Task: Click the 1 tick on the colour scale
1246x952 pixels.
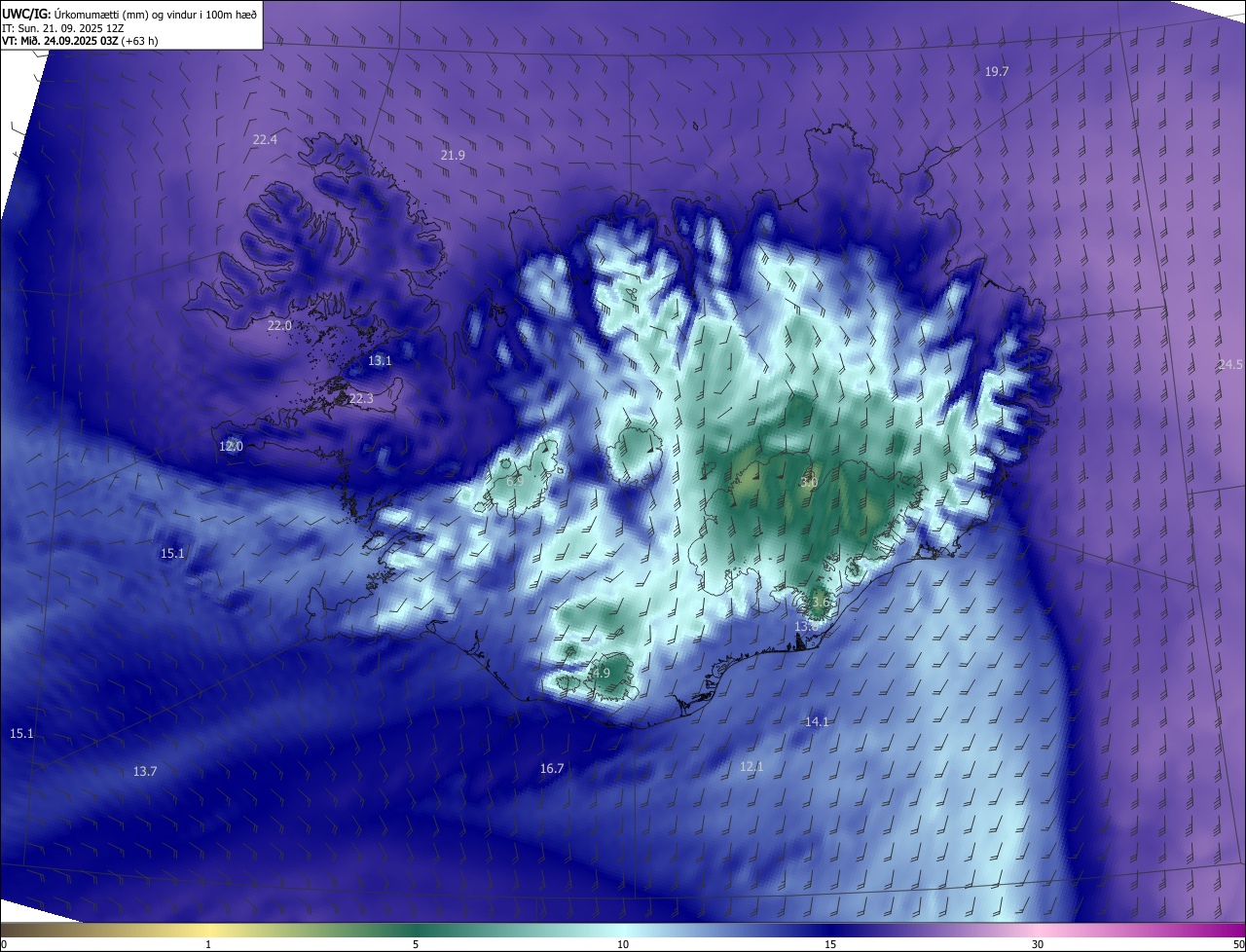Action: pyautogui.click(x=208, y=944)
